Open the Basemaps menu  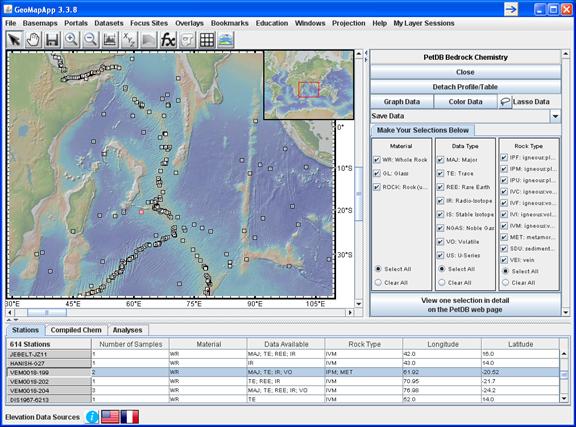(40, 23)
